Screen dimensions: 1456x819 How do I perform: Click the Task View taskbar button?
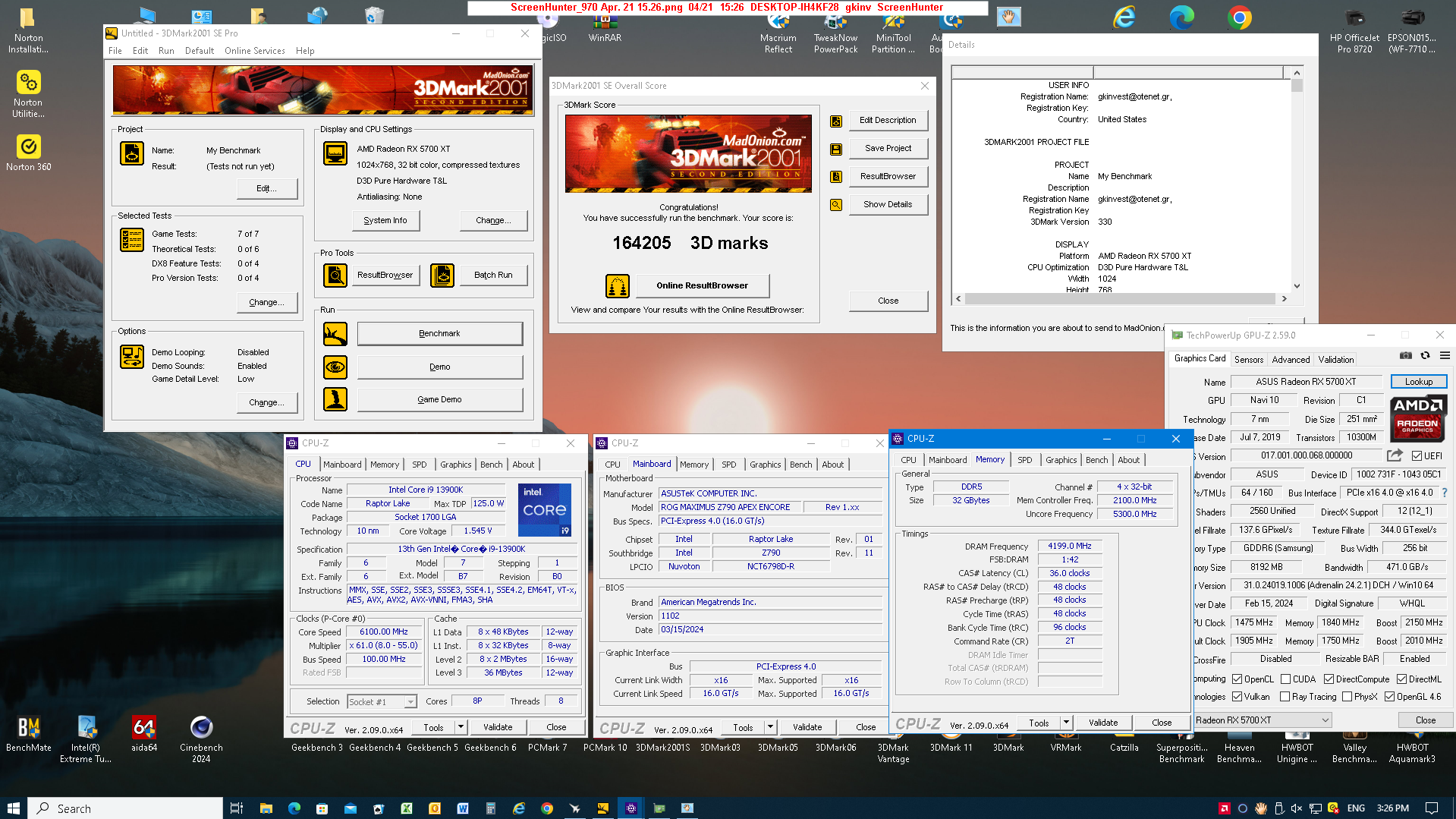click(236, 808)
